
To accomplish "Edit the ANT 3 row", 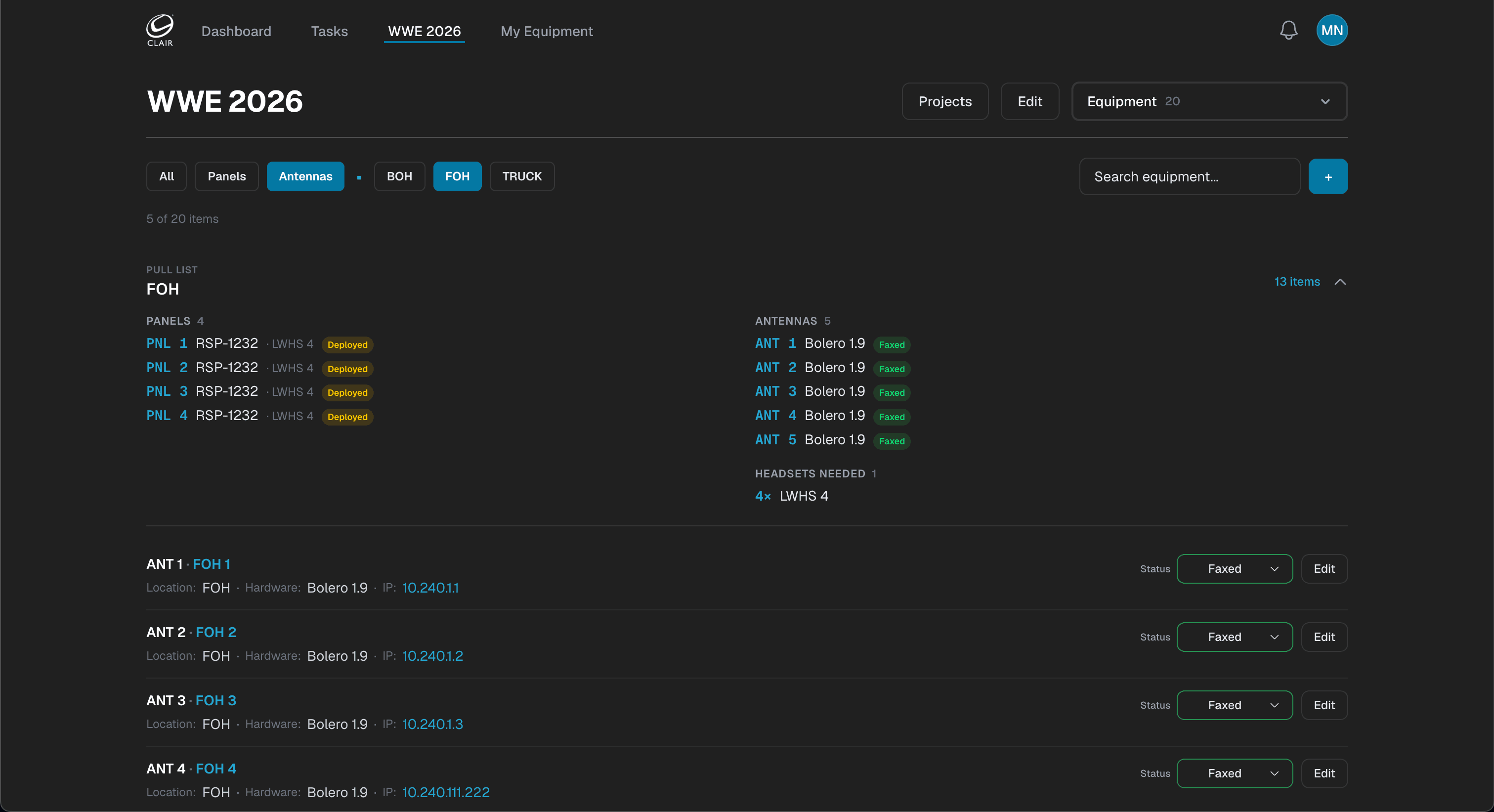I will (x=1324, y=705).
